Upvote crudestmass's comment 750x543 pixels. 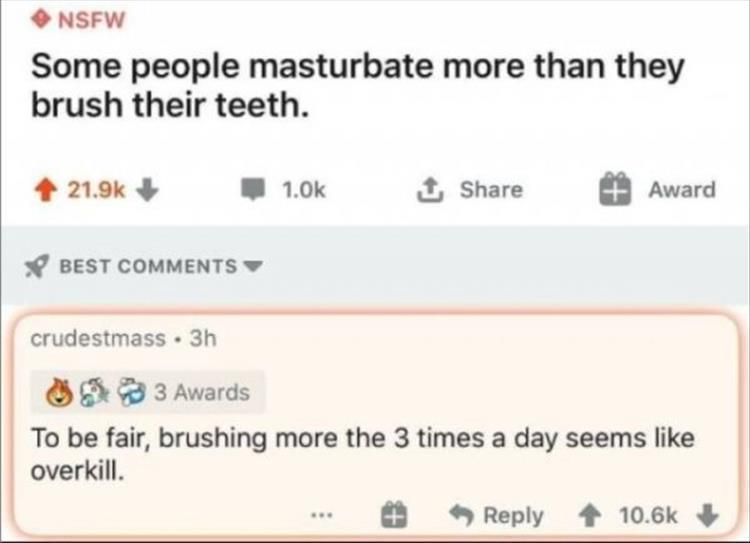(598, 516)
